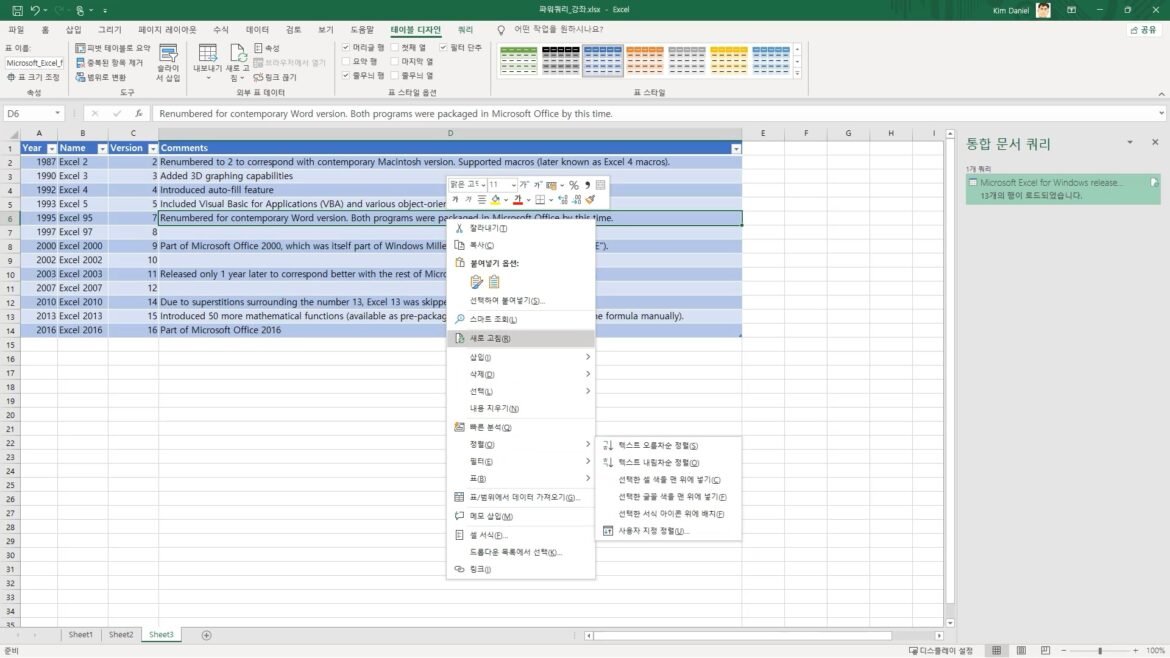Uncheck the header row (머리글 행) checkbox
The width and height of the screenshot is (1170, 658).
[346, 47]
